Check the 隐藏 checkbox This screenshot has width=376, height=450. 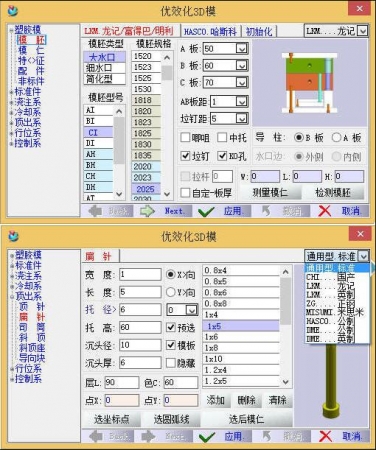click(171, 363)
